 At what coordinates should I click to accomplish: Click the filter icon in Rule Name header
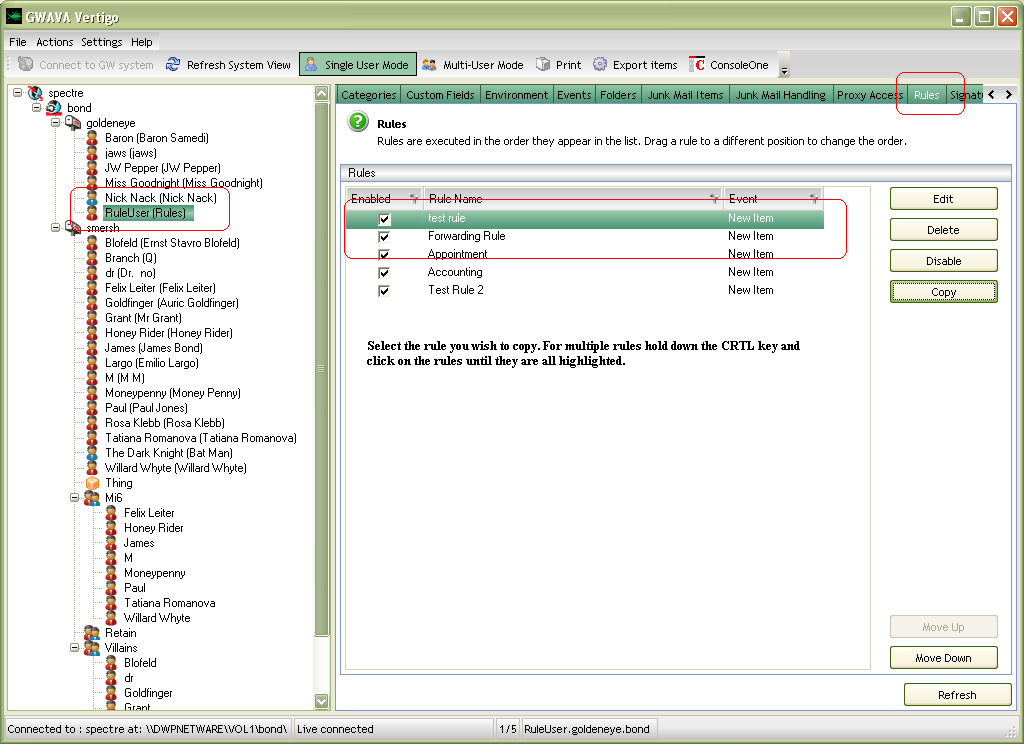[714, 199]
